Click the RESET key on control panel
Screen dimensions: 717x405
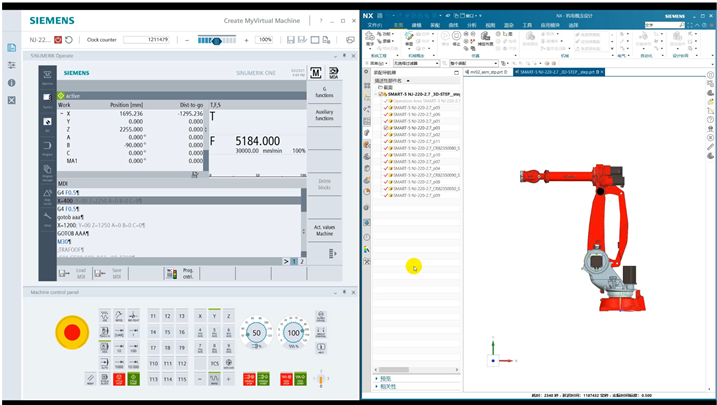click(x=91, y=379)
